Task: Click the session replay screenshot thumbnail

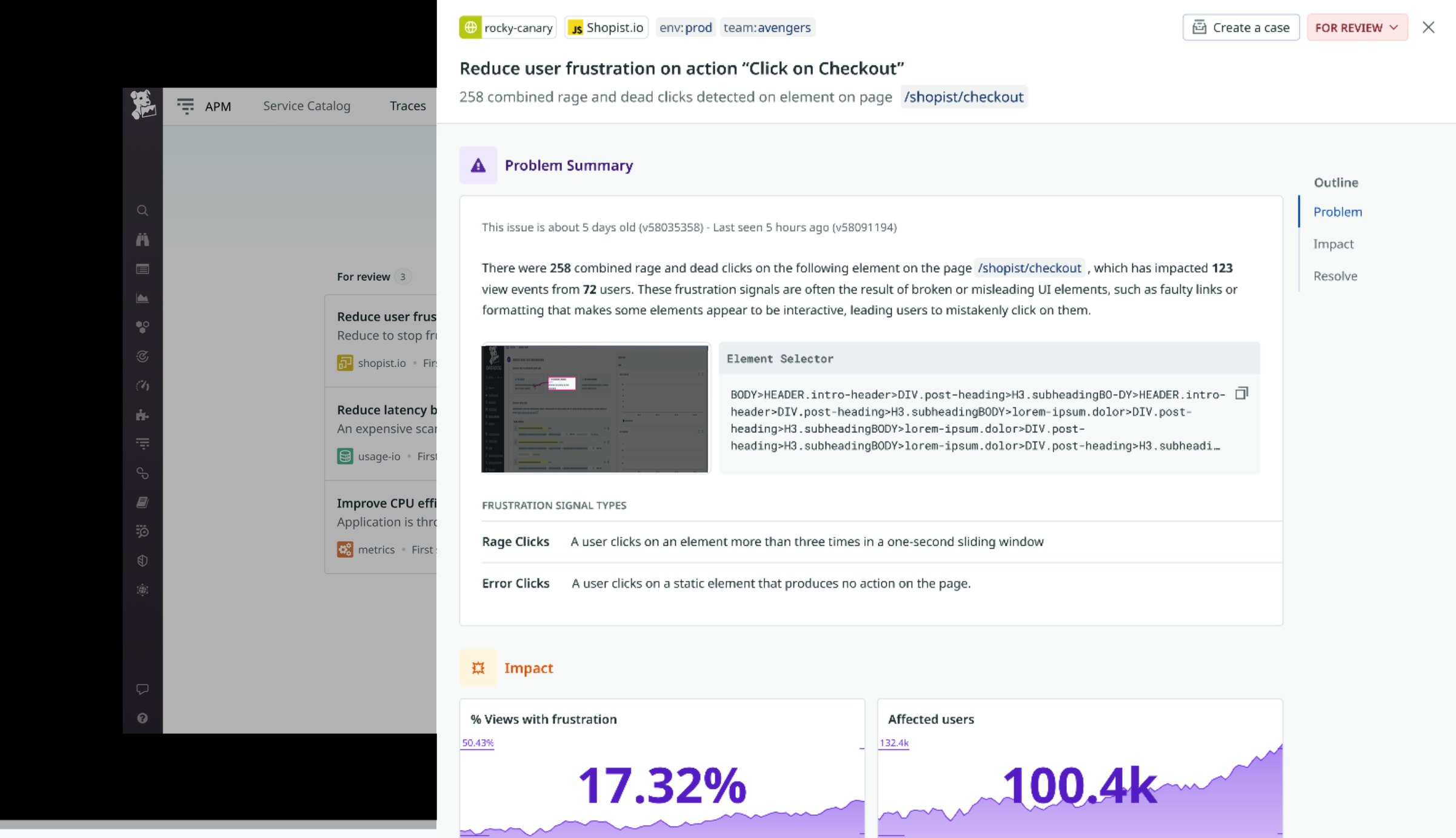Action: click(x=595, y=408)
